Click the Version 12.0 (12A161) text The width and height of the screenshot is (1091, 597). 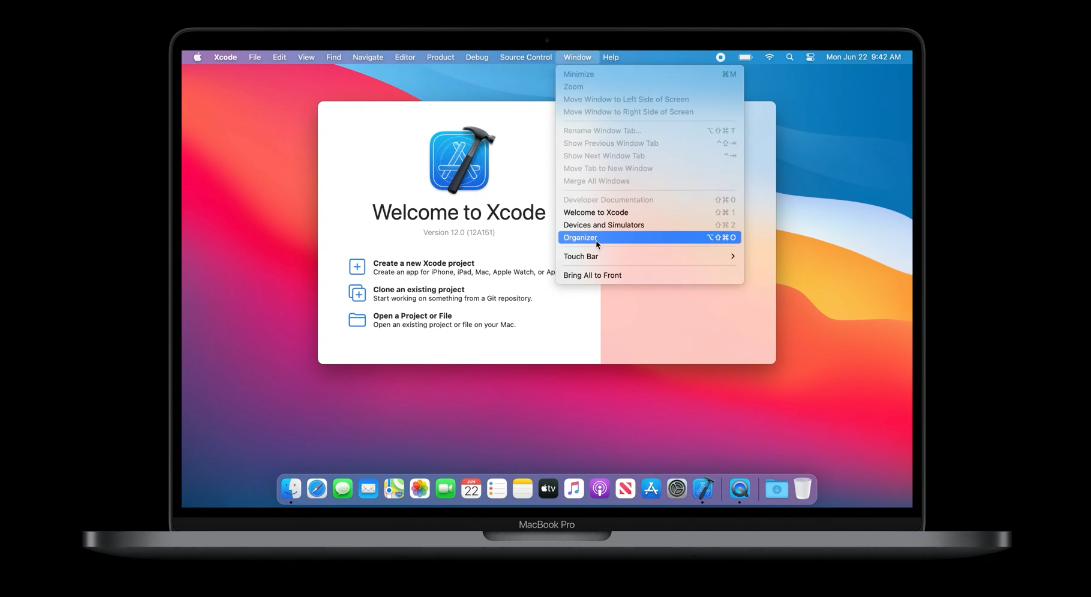coord(459,232)
